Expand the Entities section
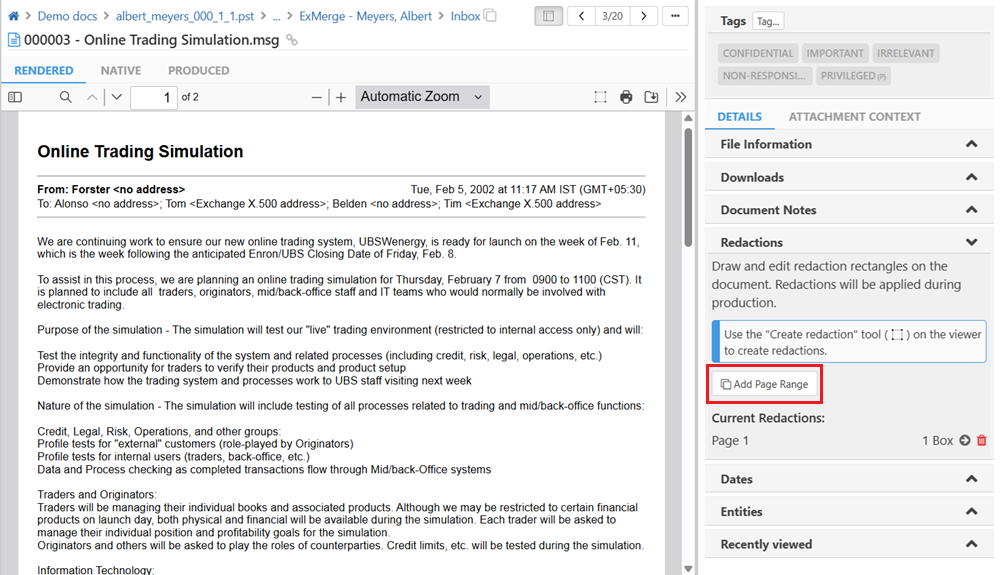The width and height of the screenshot is (1000, 575). (x=849, y=511)
